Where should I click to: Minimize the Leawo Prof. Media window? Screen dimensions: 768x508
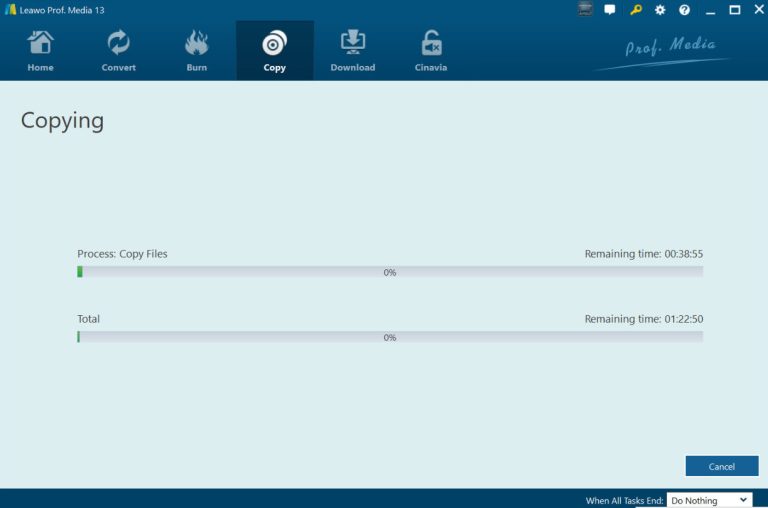(710, 10)
